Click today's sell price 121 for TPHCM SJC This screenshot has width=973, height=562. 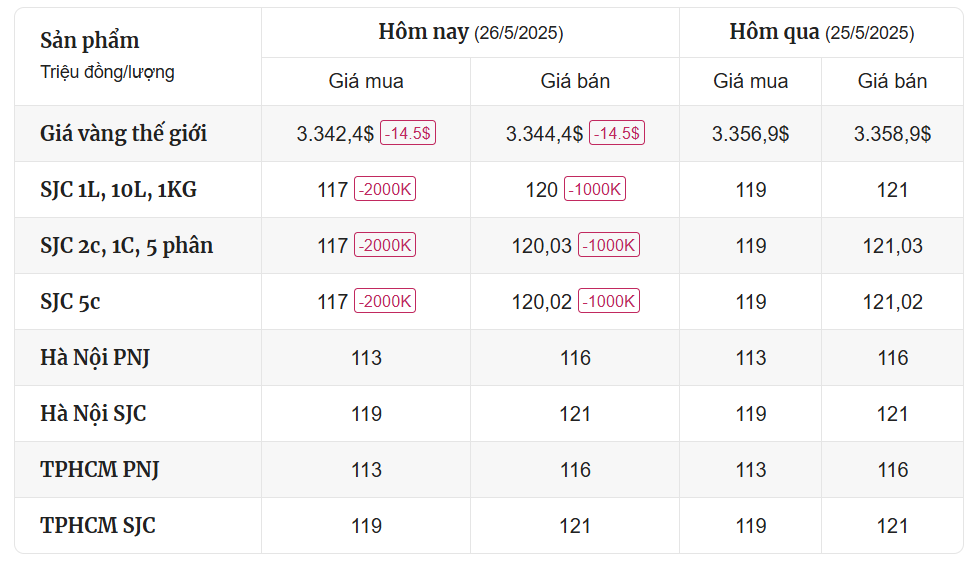575,526
